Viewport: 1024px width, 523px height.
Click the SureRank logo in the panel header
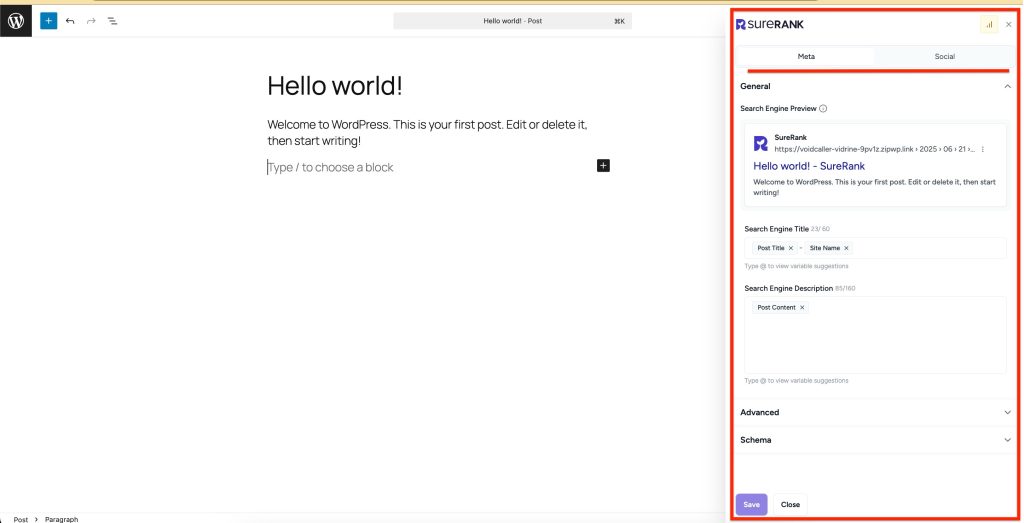pos(770,24)
